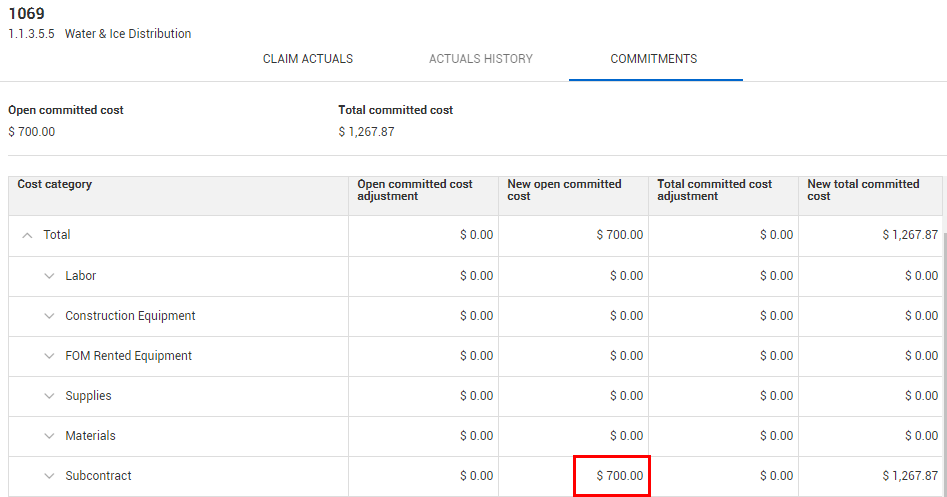Screen dimensions: 947x497
Task: Expand the Supplies cost category
Action: point(49,396)
